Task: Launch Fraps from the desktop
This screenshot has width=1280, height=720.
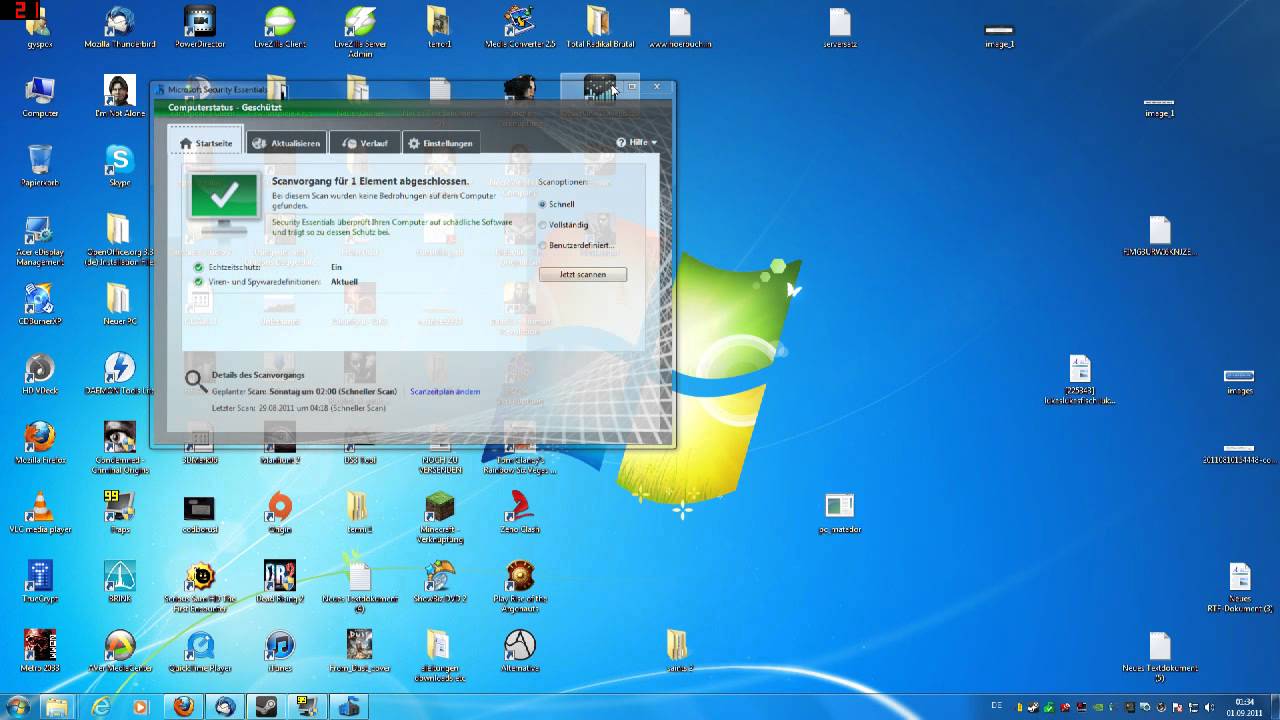Action: (120, 512)
